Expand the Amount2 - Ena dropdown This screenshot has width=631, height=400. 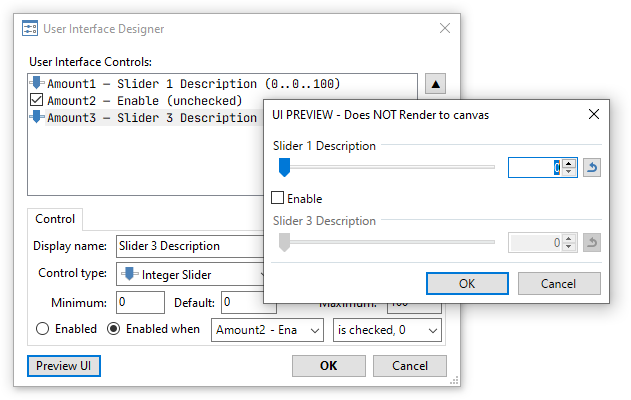coord(267,329)
